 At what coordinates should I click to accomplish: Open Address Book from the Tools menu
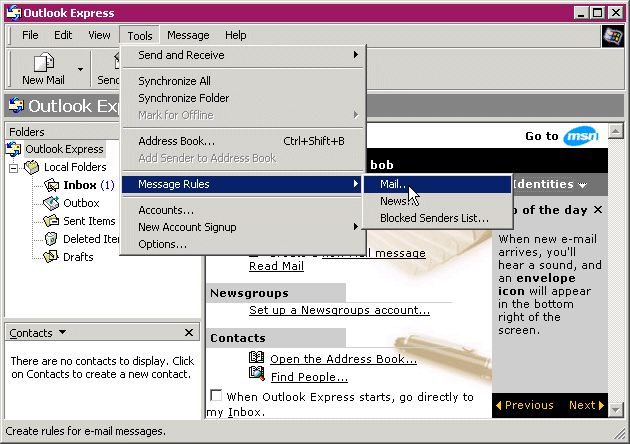click(x=243, y=141)
